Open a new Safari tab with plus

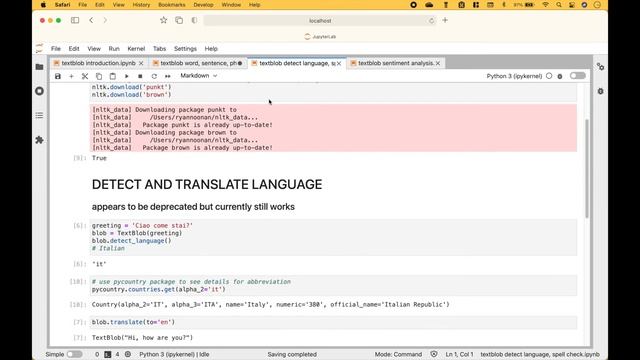pos(445,20)
